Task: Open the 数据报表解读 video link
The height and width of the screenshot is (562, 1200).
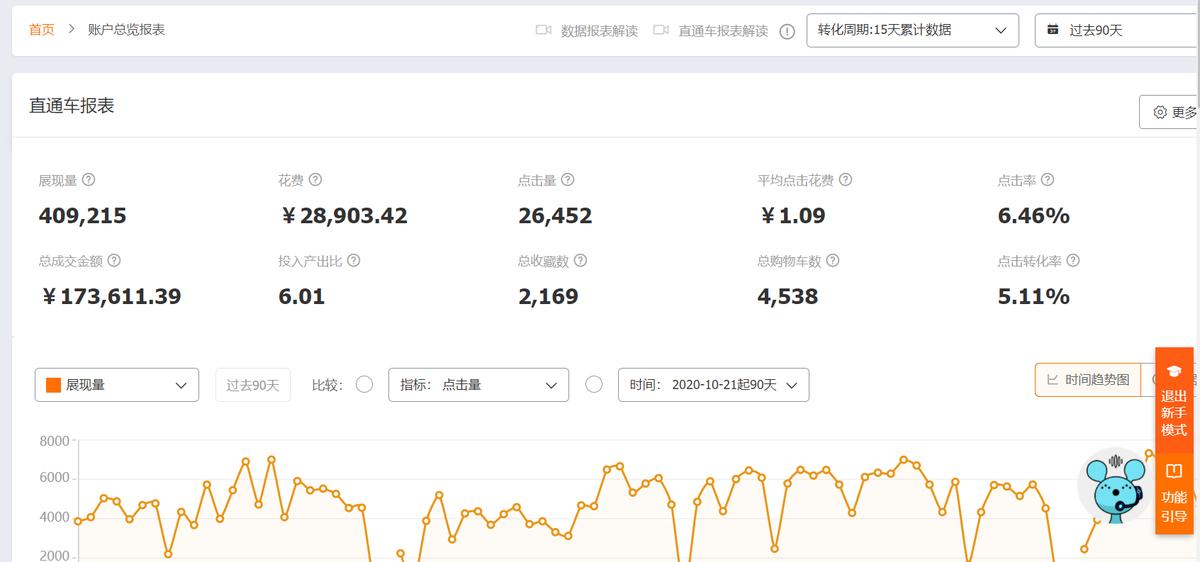Action: (599, 31)
